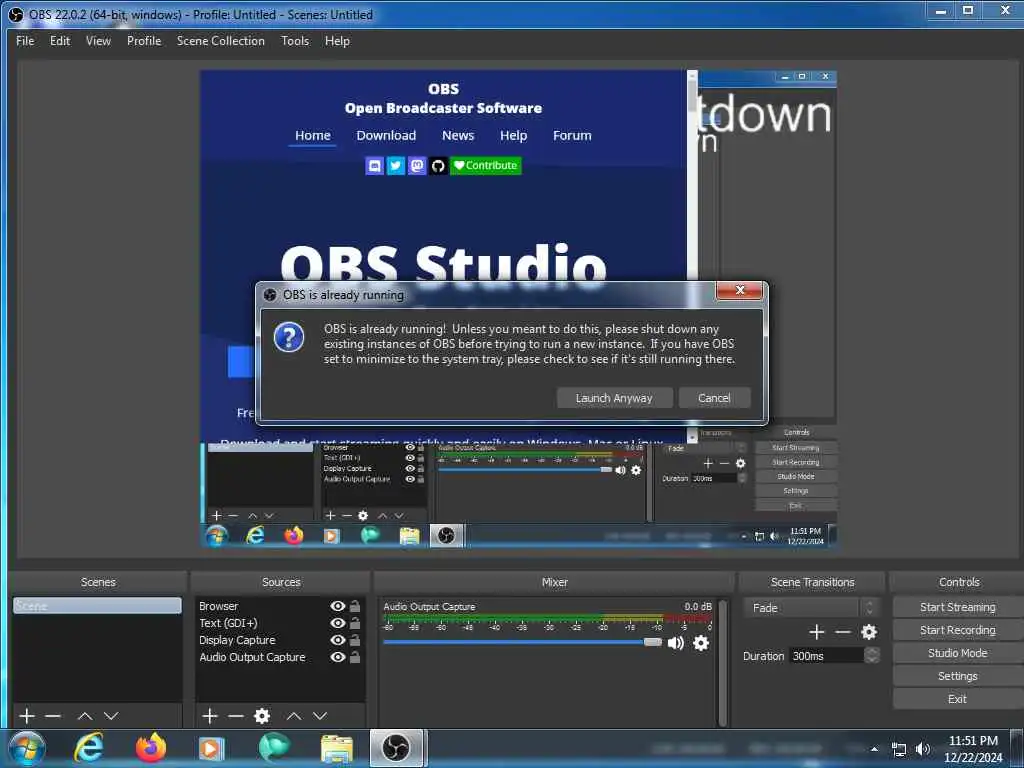This screenshot has width=1024, height=768.
Task: Open the Help menu in menu bar
Action: tap(337, 40)
